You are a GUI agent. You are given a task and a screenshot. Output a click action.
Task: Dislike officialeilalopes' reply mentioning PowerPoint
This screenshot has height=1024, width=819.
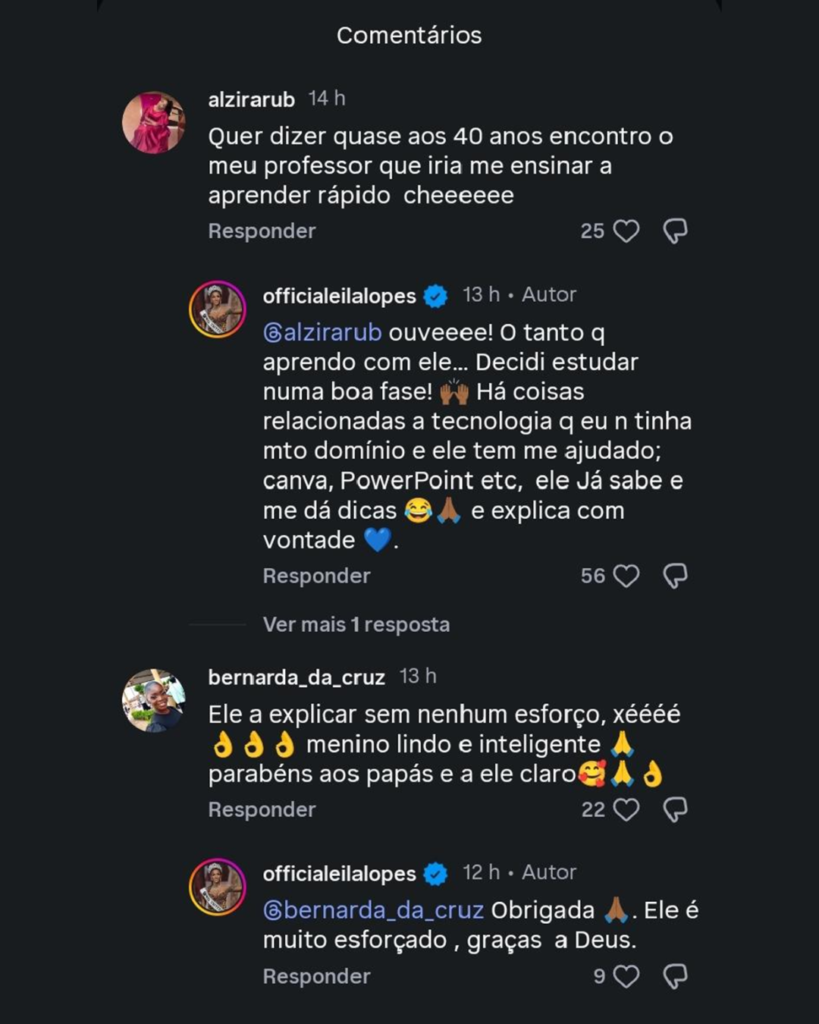click(676, 576)
